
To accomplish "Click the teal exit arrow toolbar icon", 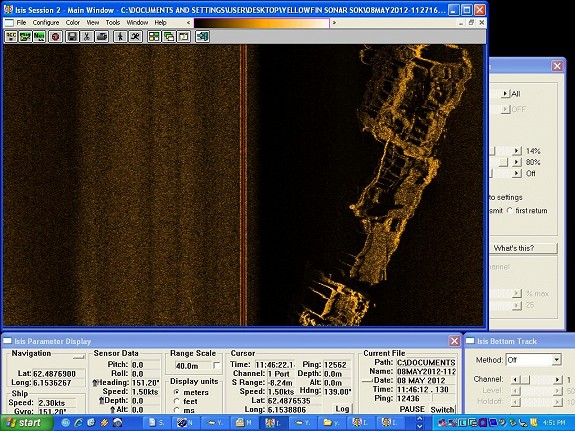I will click(x=202, y=37).
